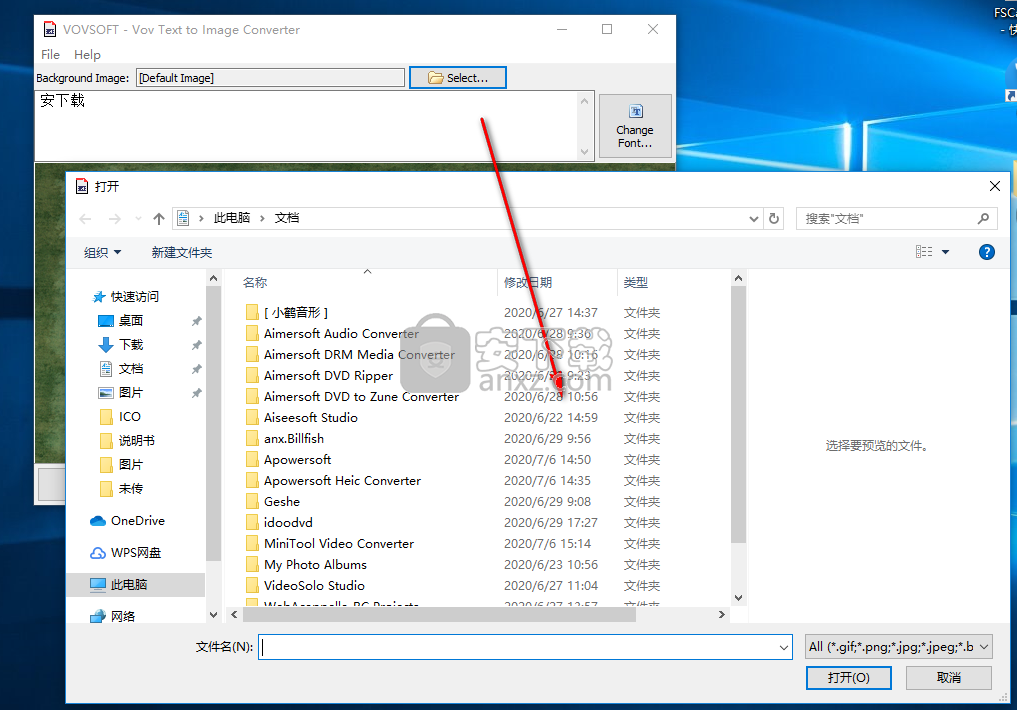Screen dimensions: 1017x710
Task: Select the Aiseesoft Studio folder
Action: click(x=311, y=418)
